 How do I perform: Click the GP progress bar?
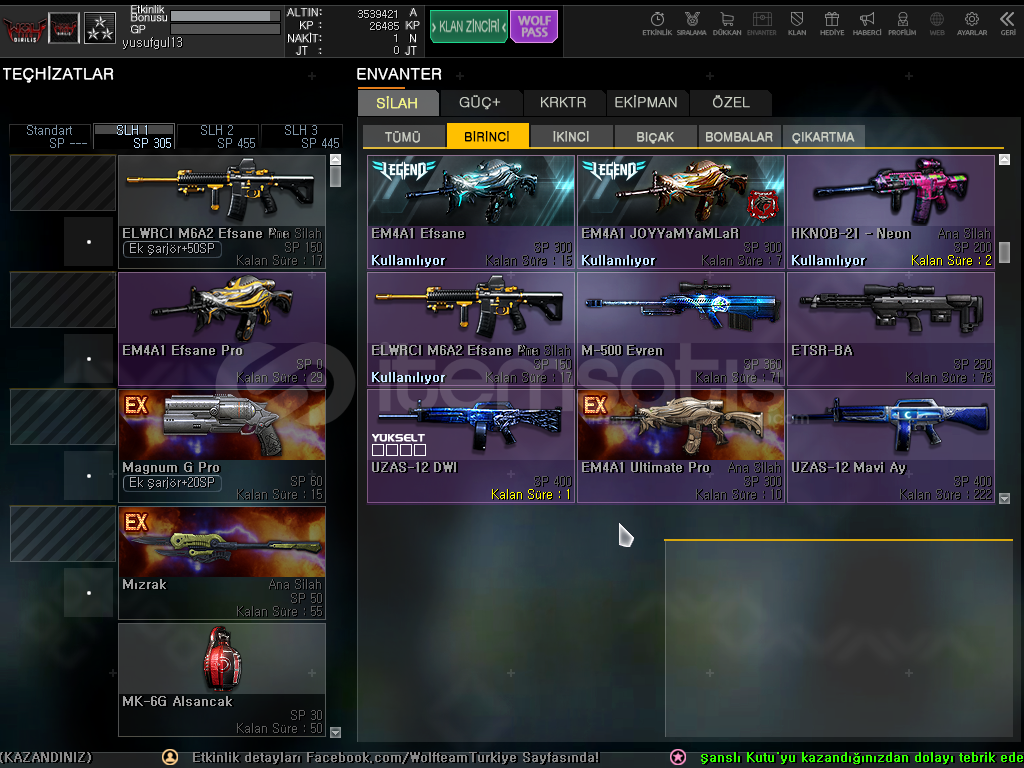[x=225, y=29]
